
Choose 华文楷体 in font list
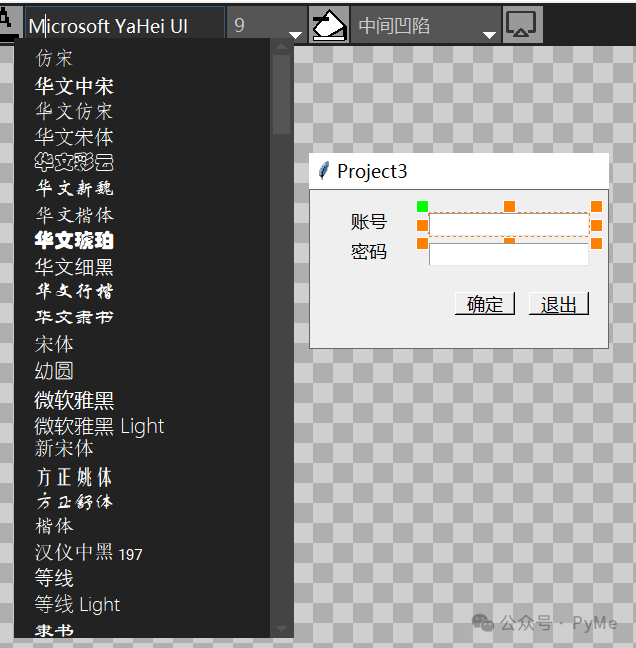pyautogui.click(x=74, y=215)
